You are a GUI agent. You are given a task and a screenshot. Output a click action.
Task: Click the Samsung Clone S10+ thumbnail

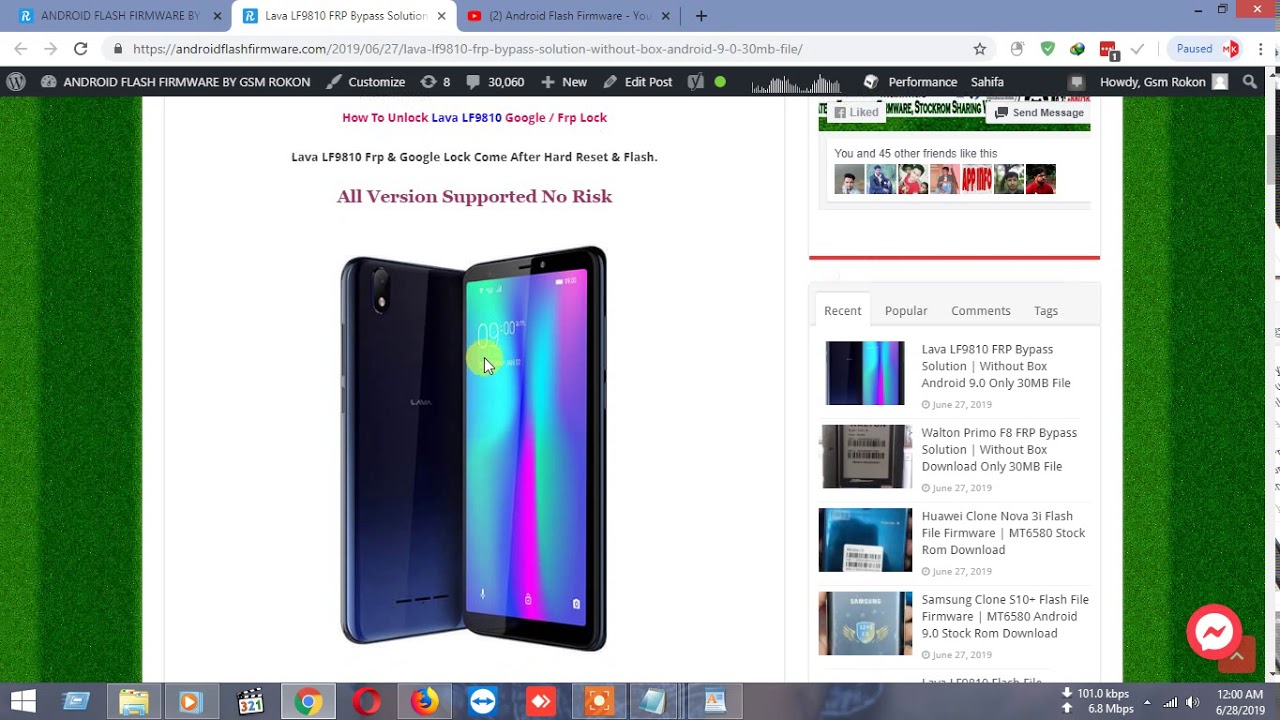(x=865, y=623)
